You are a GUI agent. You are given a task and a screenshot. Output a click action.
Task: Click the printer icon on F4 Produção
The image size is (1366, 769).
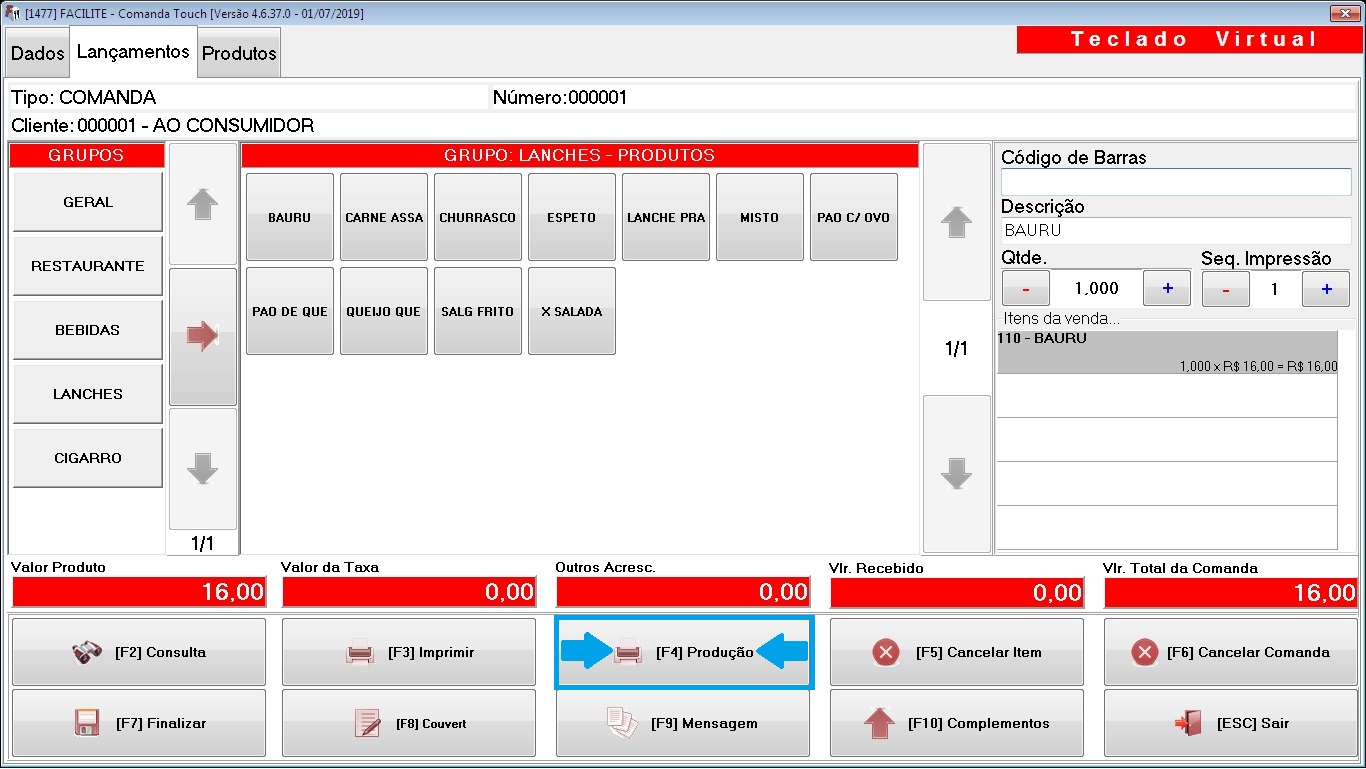[628, 653]
